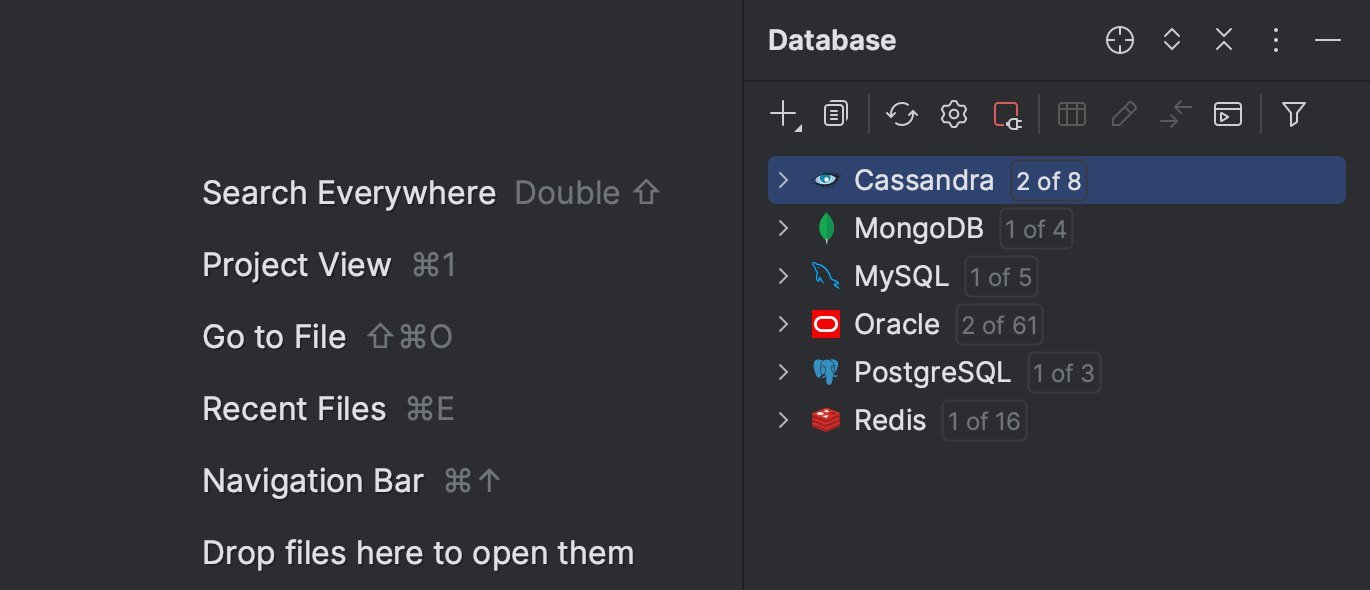1370x590 pixels.
Task: Select the locate crosshair icon in the panel header
Action: coord(1119,40)
